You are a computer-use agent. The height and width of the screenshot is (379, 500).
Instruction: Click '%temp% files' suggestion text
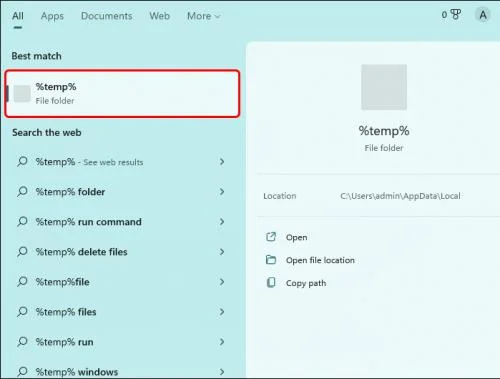click(66, 312)
